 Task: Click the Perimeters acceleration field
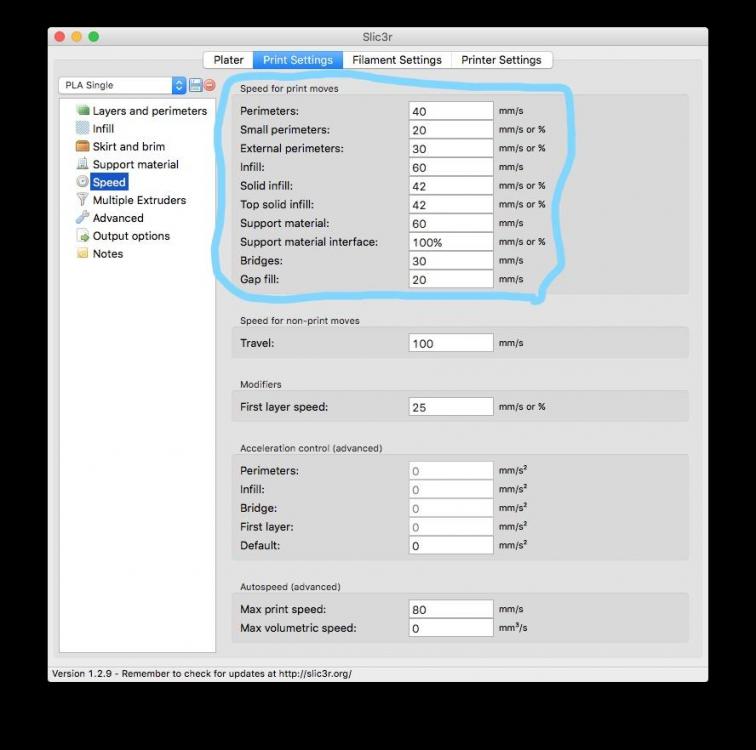pyautogui.click(x=451, y=471)
